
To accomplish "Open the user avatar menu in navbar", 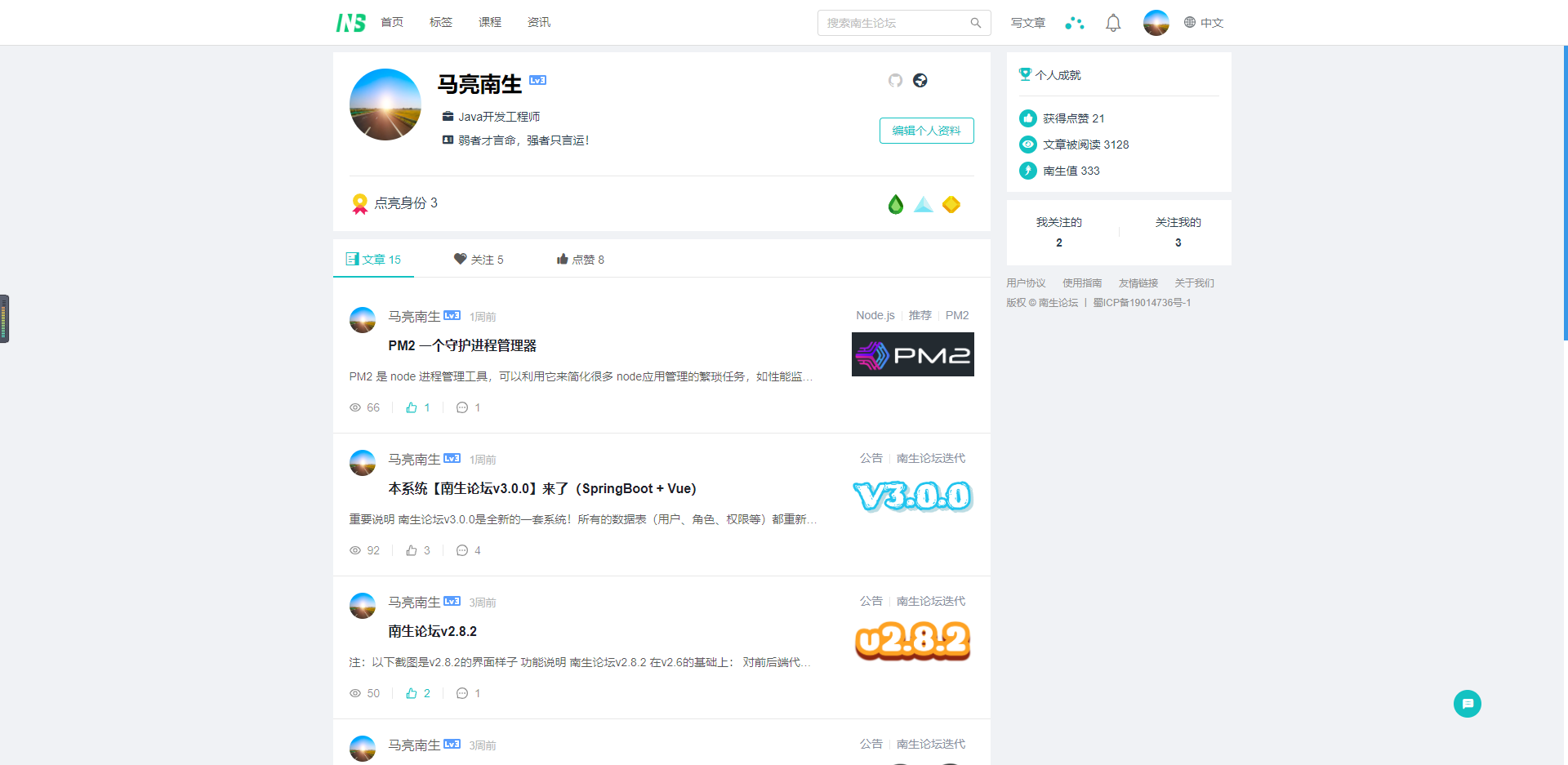I will coord(1156,22).
